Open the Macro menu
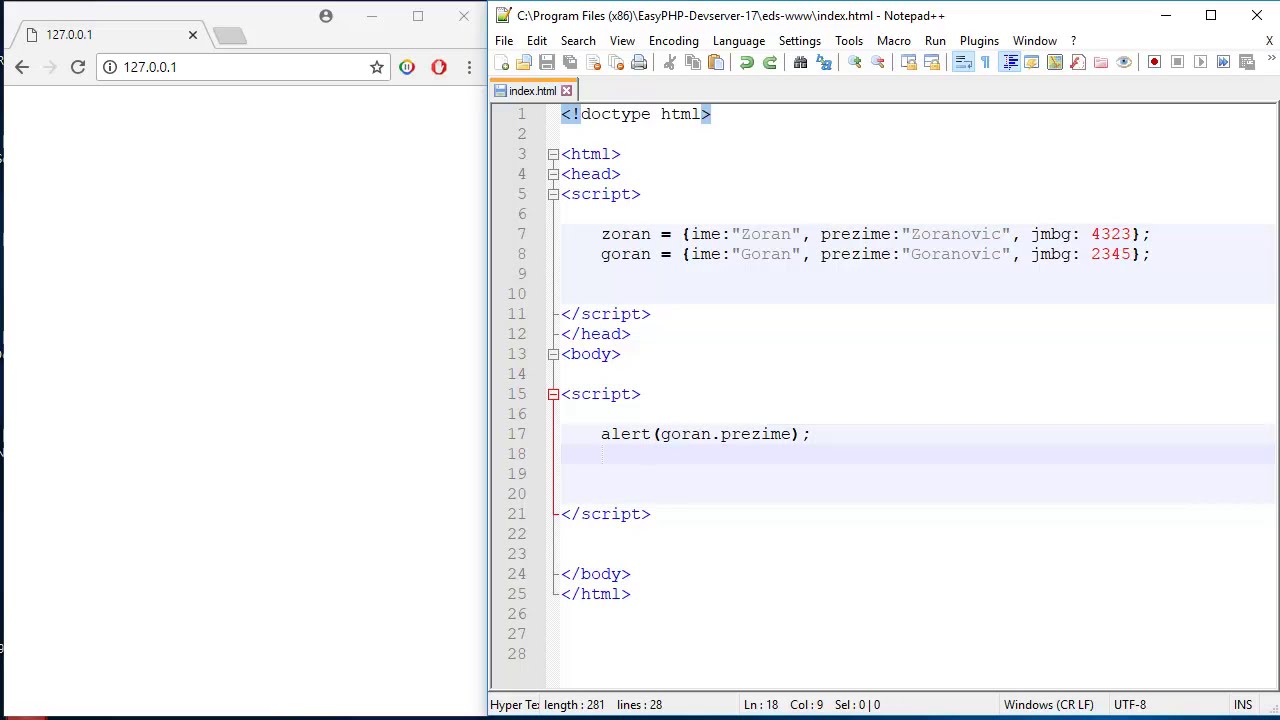Image resolution: width=1280 pixels, height=720 pixels. (894, 41)
